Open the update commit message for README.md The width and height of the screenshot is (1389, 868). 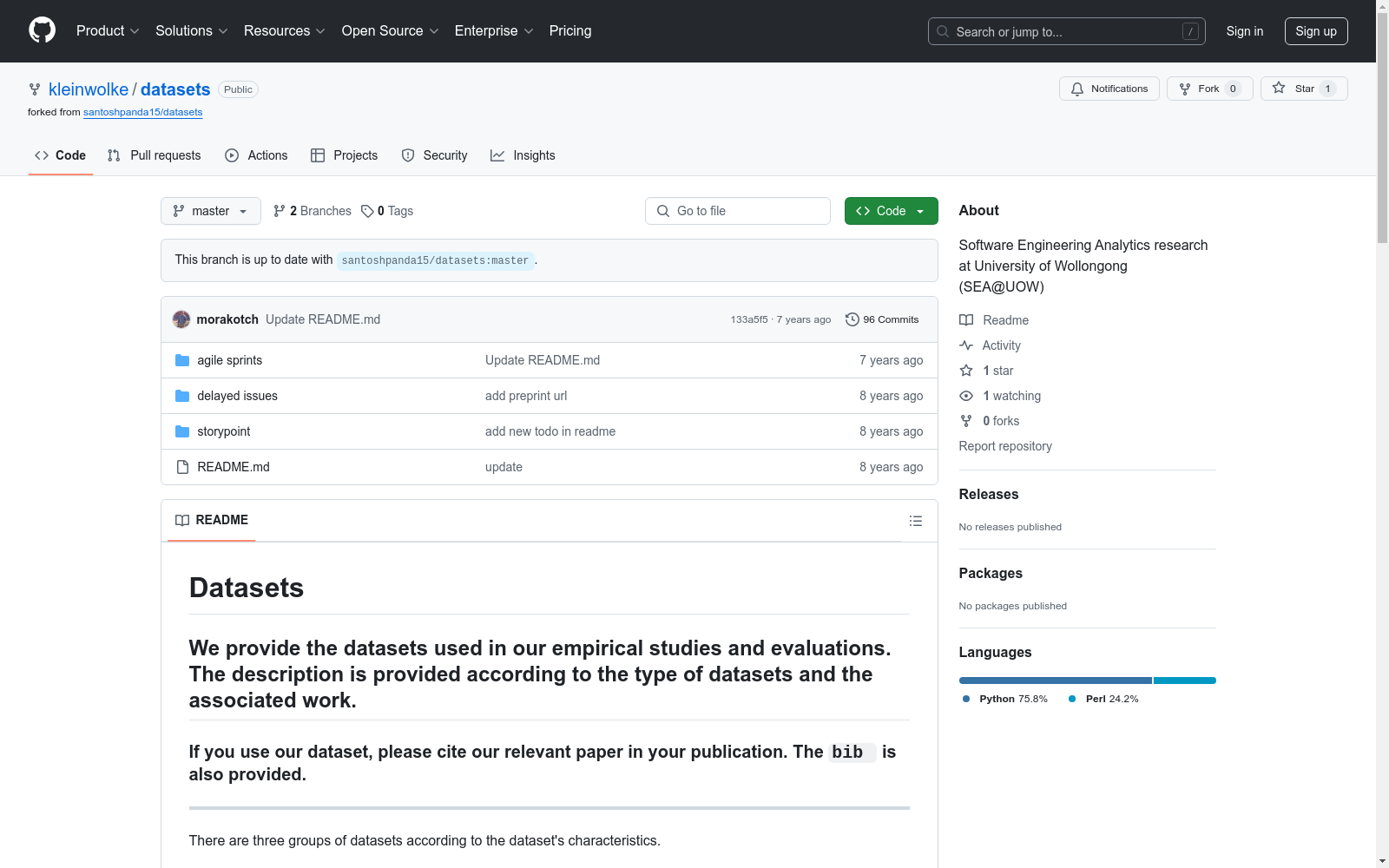[504, 467]
